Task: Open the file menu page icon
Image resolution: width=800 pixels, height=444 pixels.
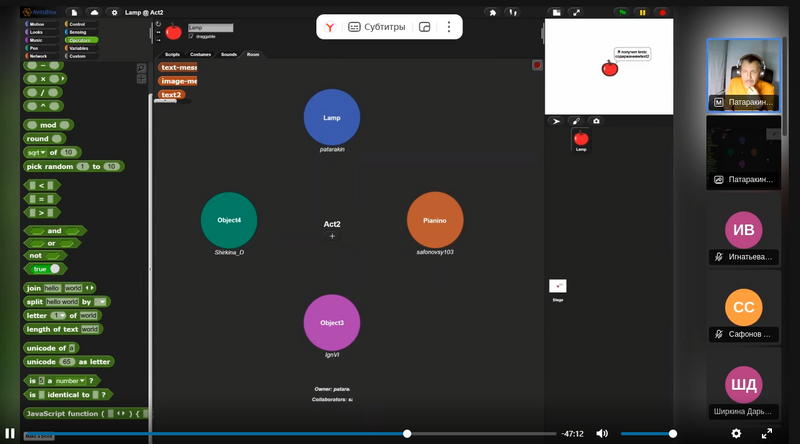Action: [74, 12]
